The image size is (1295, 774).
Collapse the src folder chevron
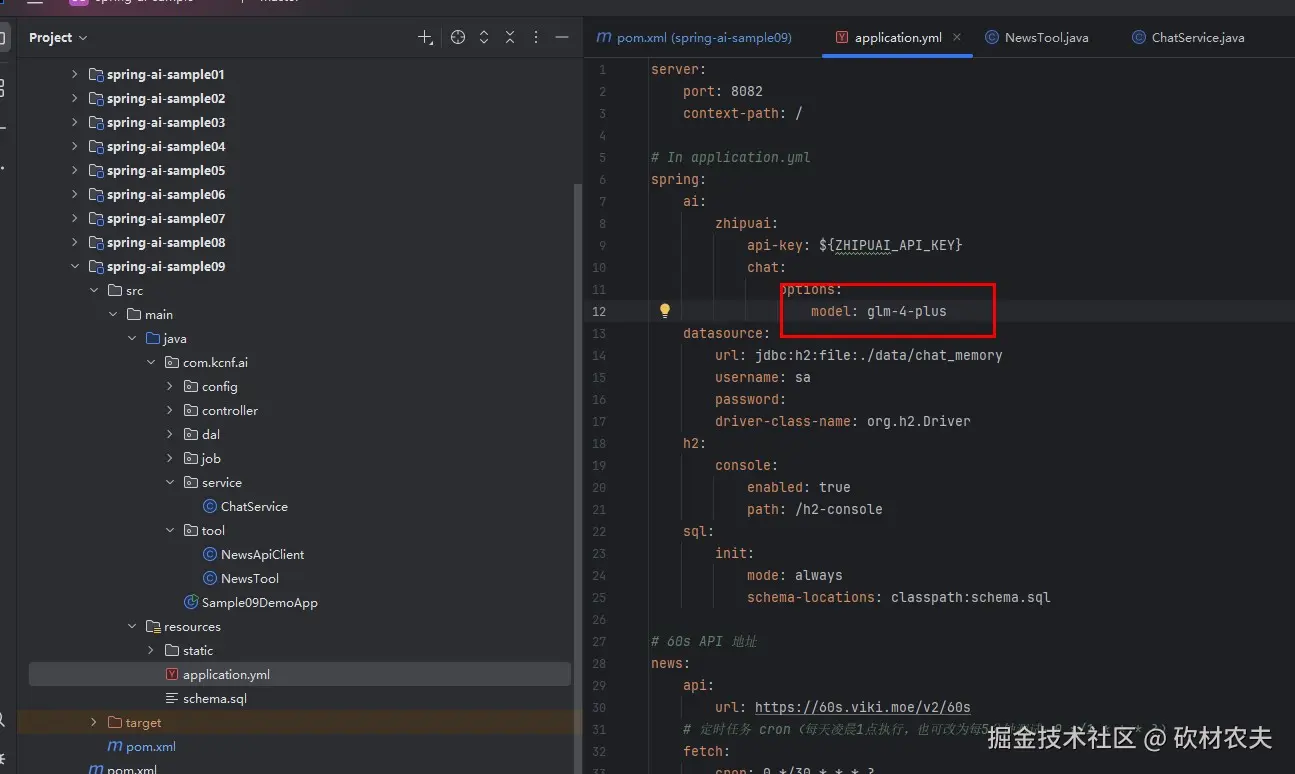point(94,290)
